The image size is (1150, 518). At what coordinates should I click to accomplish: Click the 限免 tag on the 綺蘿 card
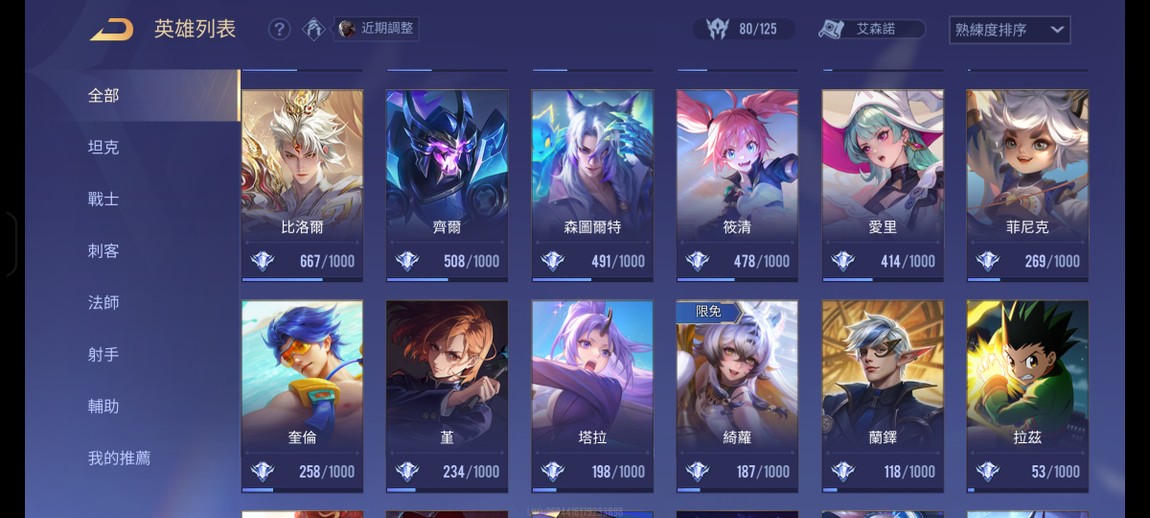pos(708,312)
